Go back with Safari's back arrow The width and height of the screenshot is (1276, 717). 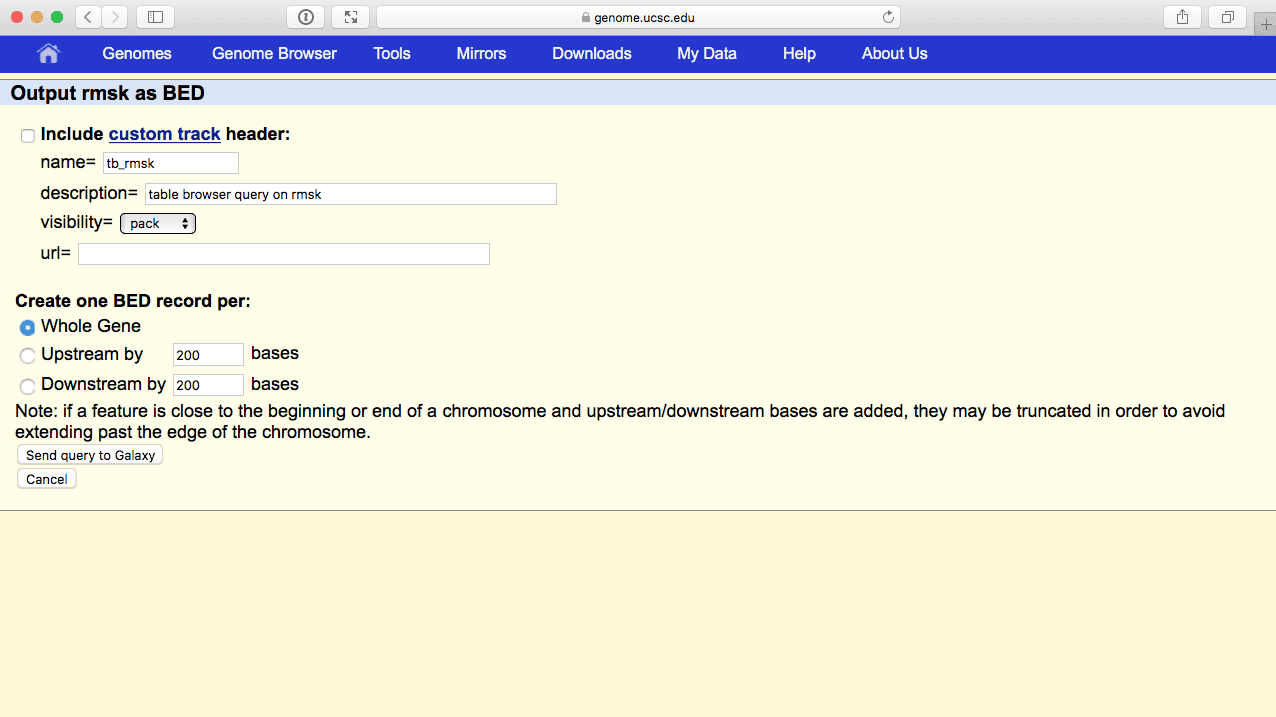pyautogui.click(x=89, y=17)
